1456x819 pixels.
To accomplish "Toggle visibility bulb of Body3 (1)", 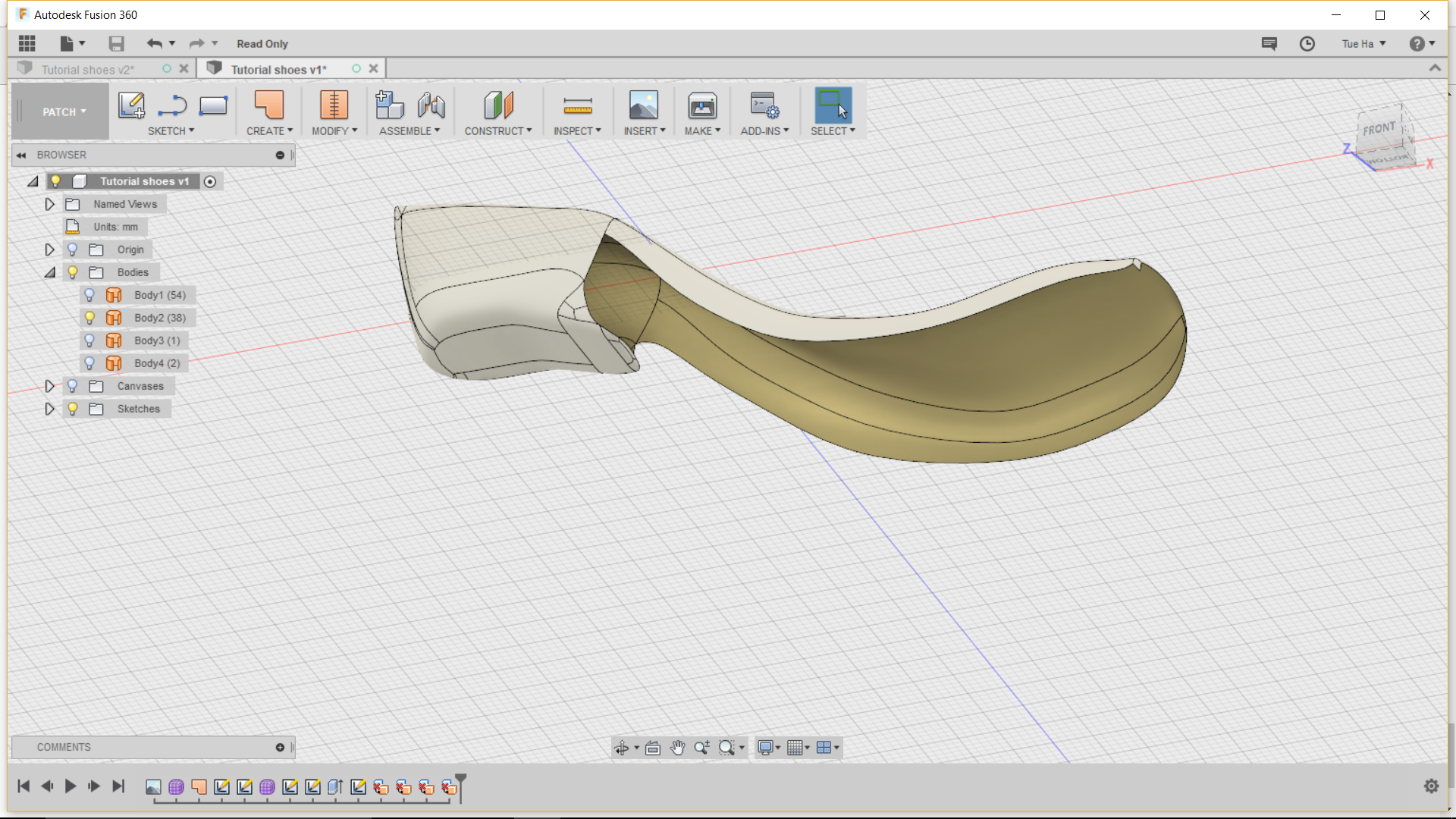I will pyautogui.click(x=89, y=340).
